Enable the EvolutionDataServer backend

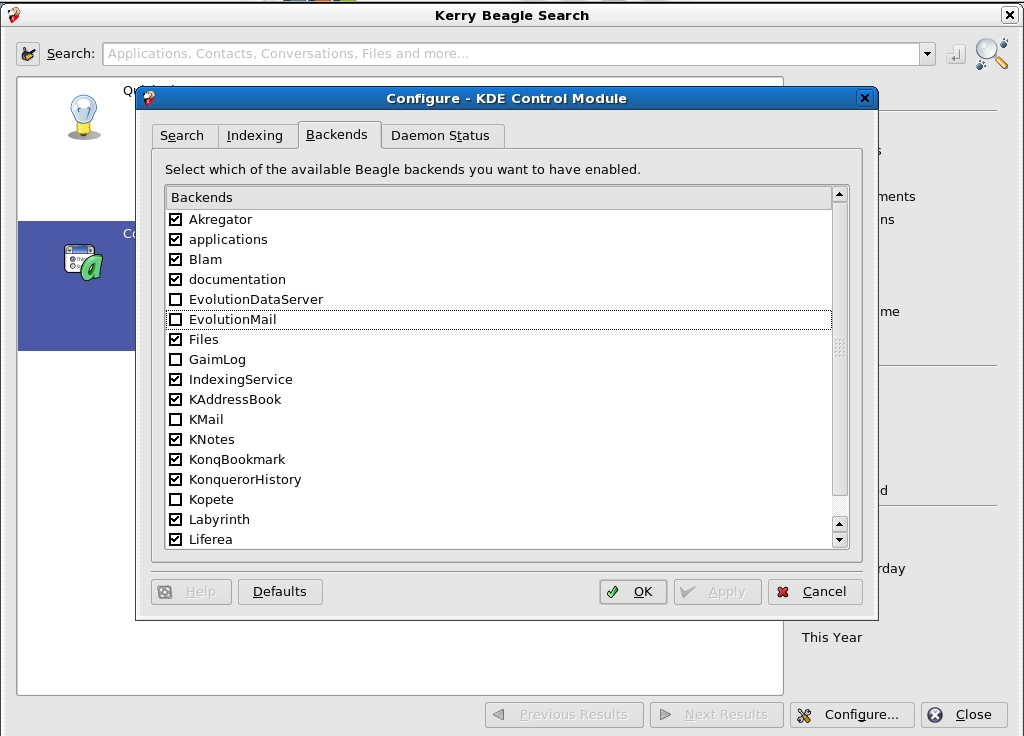175,299
